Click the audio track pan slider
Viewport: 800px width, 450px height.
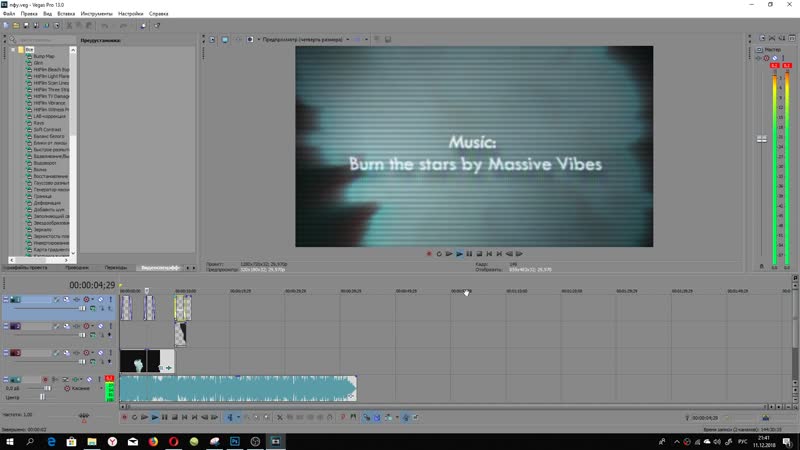42,397
